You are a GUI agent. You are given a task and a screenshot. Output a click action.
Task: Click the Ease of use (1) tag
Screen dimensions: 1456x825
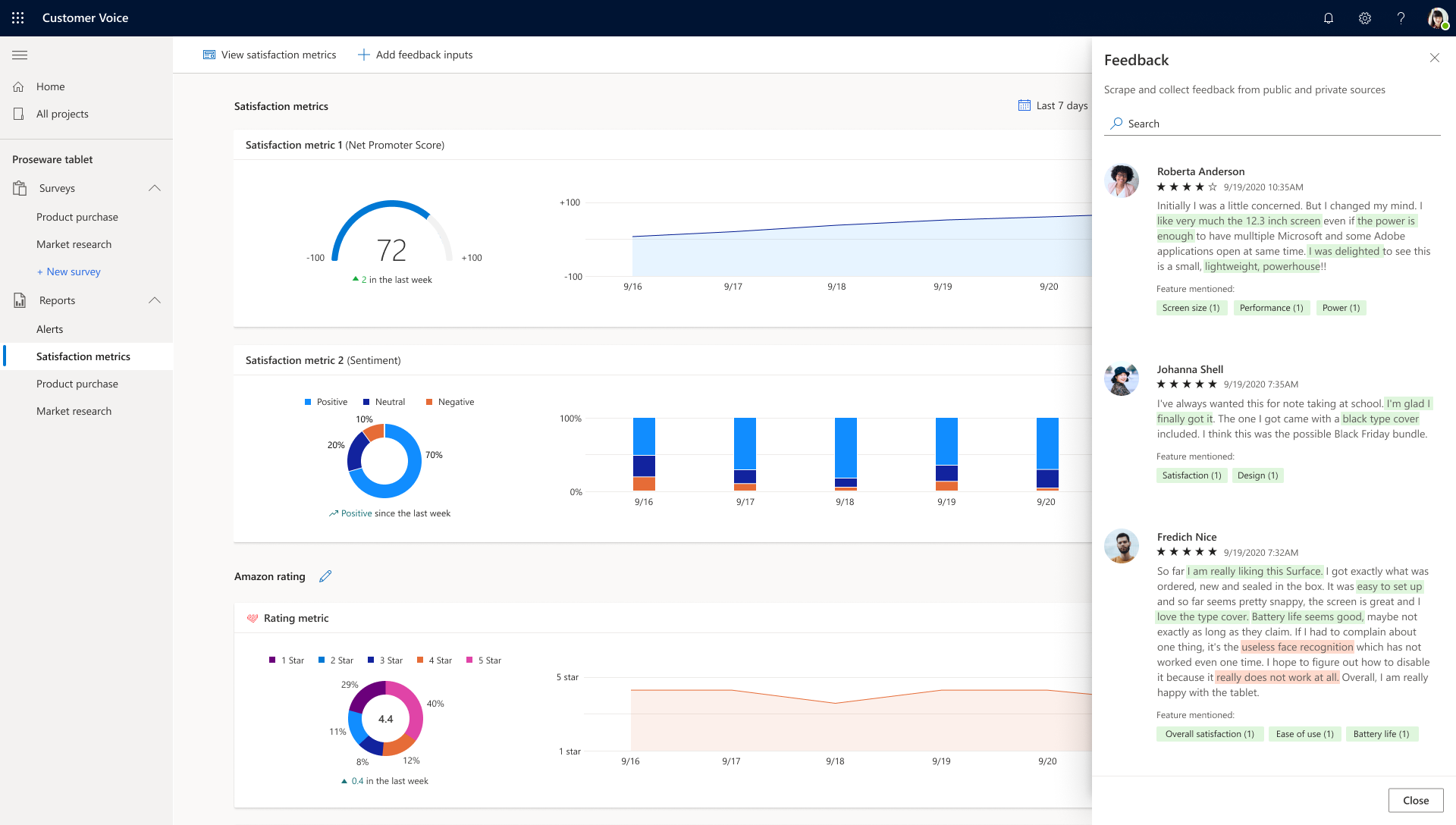[1304, 734]
